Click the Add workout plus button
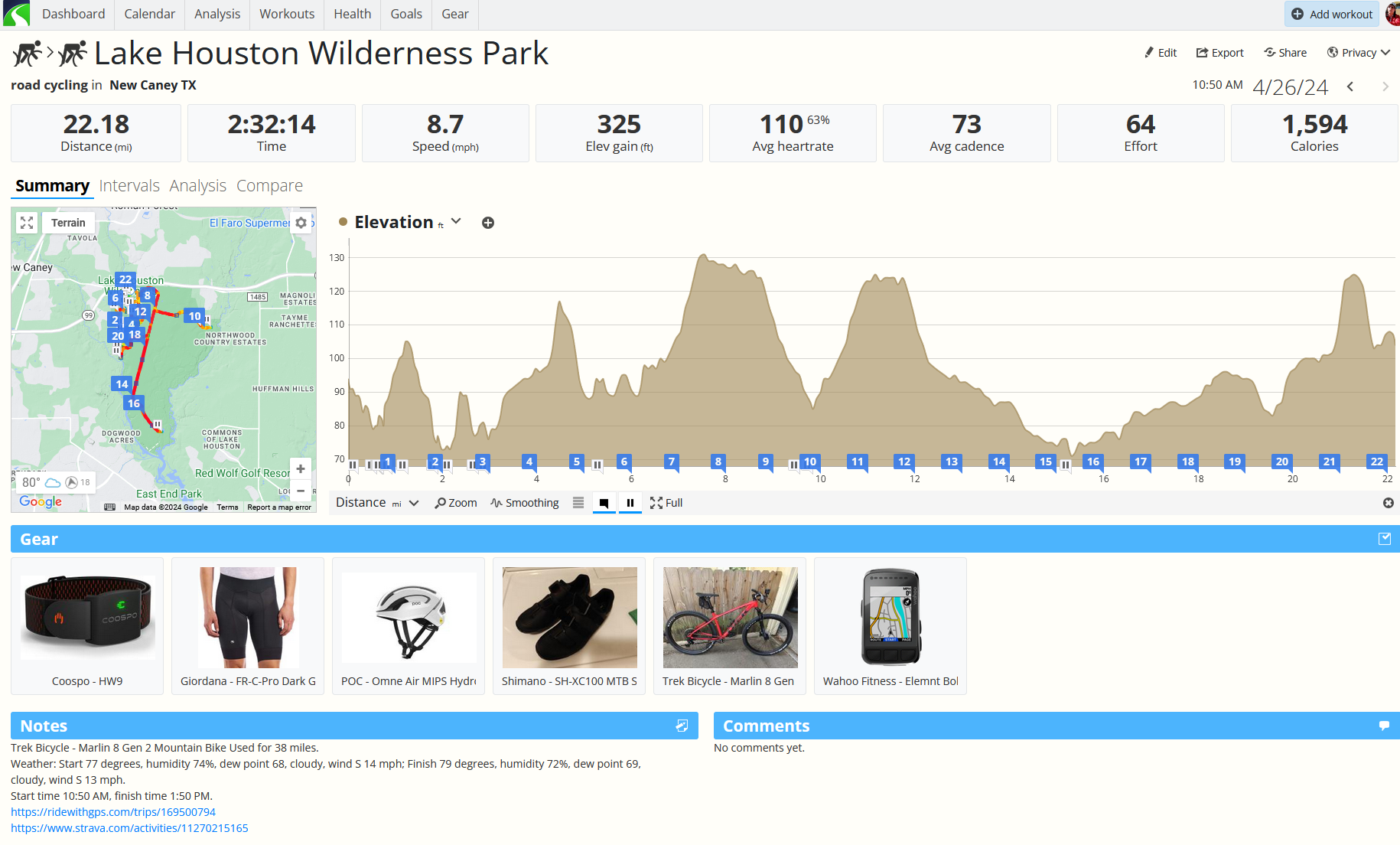The width and height of the screenshot is (1400, 845). point(1332,14)
